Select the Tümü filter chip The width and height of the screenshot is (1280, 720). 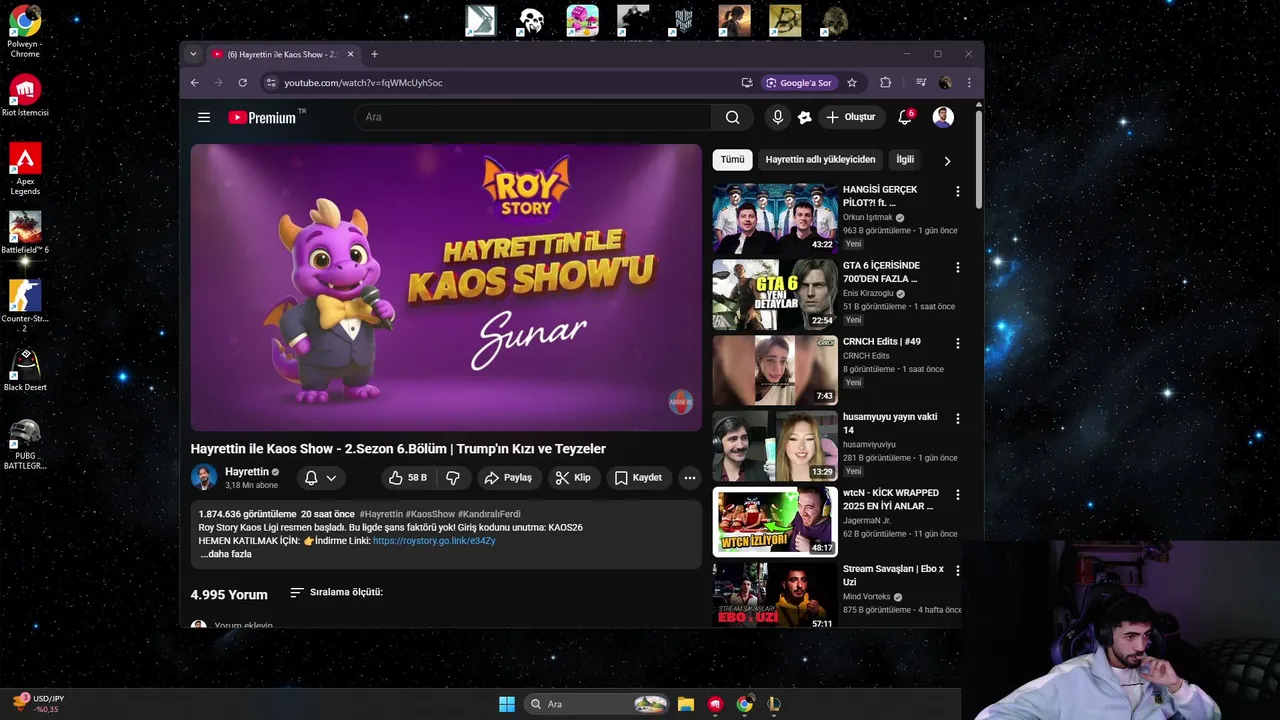coord(733,159)
